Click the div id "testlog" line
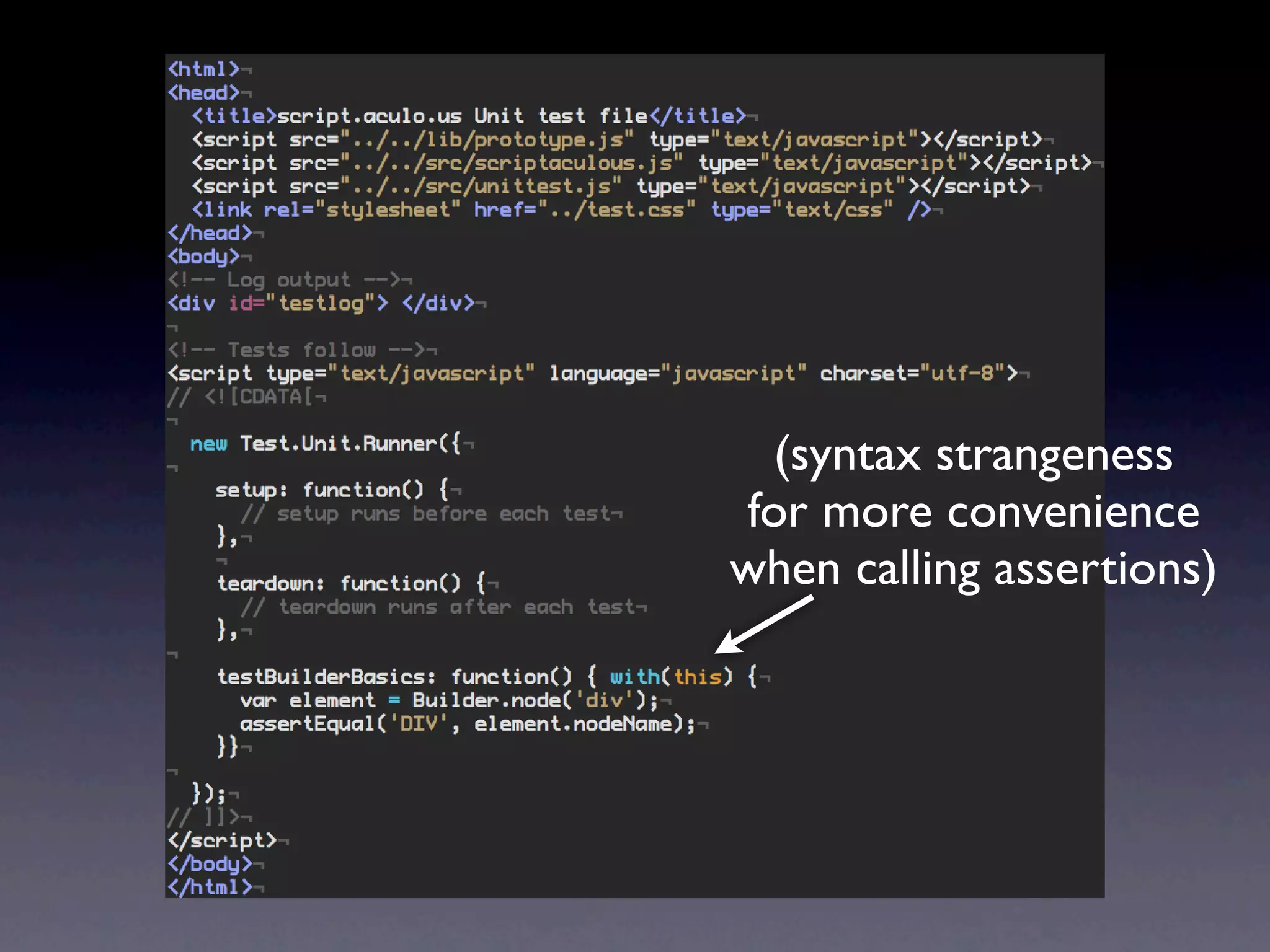Screen dimensions: 1270x952 (x=321, y=303)
